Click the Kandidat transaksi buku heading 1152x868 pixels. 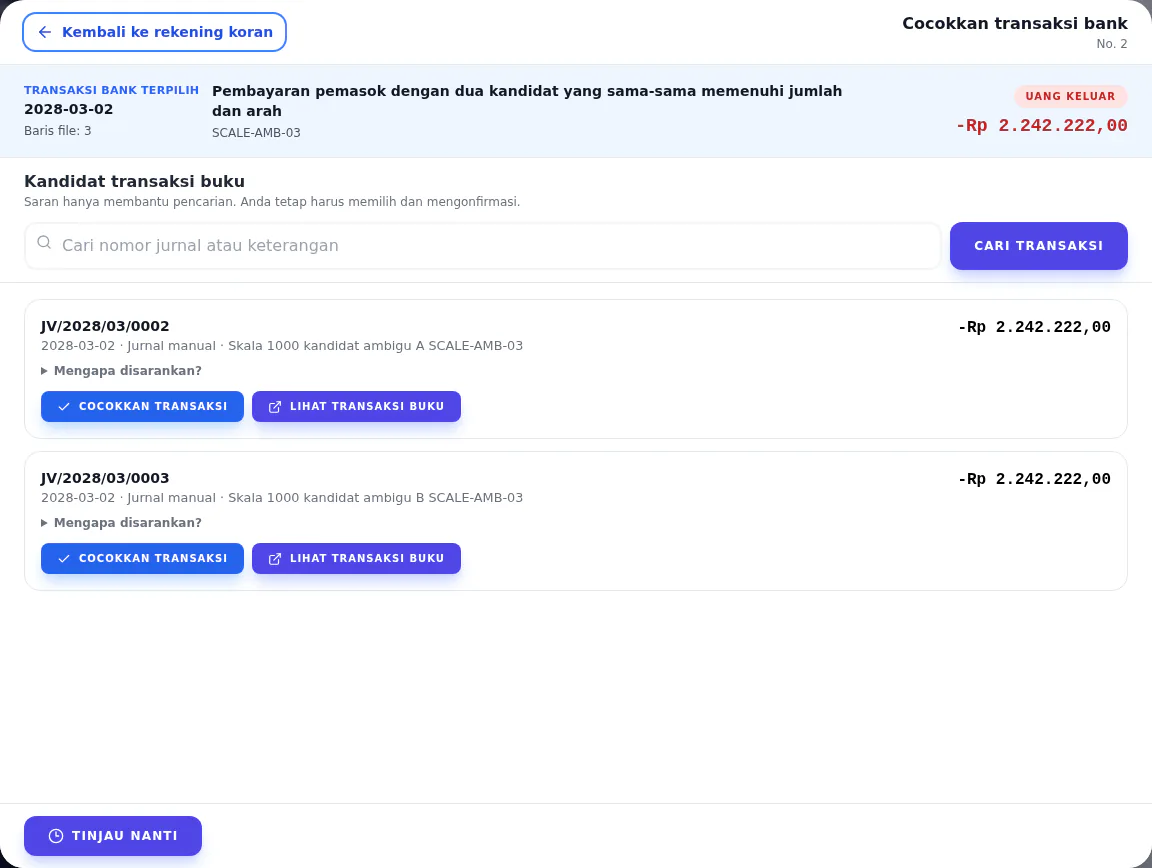click(134, 182)
